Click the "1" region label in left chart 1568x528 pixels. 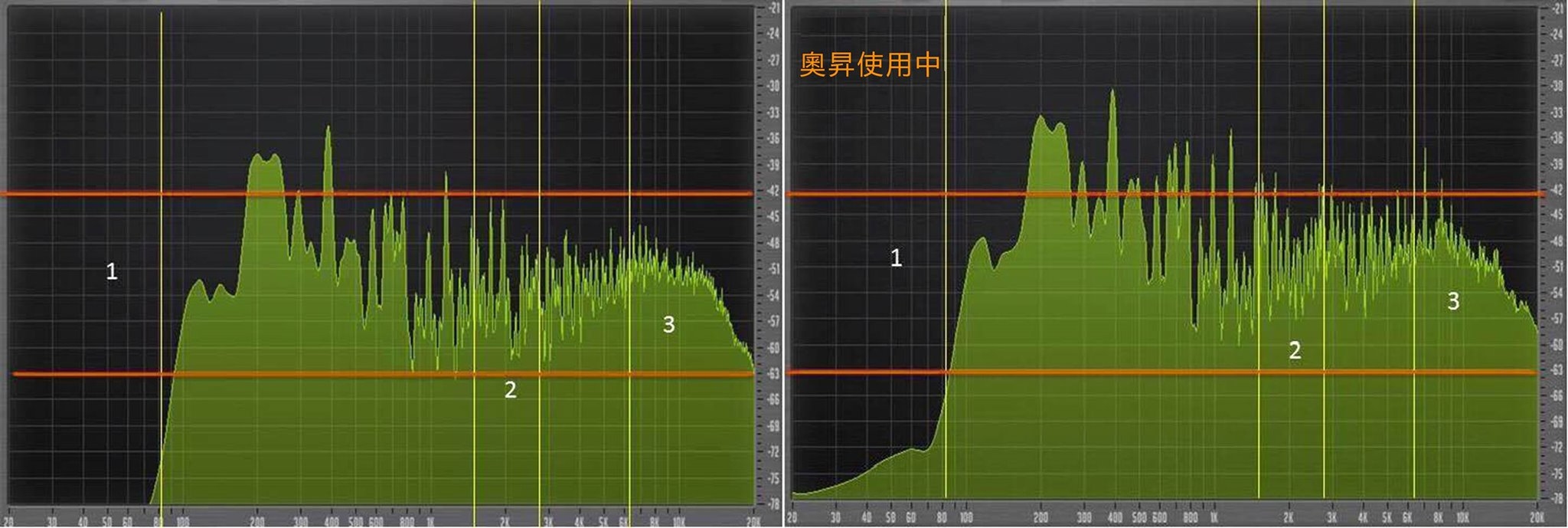pos(112,271)
